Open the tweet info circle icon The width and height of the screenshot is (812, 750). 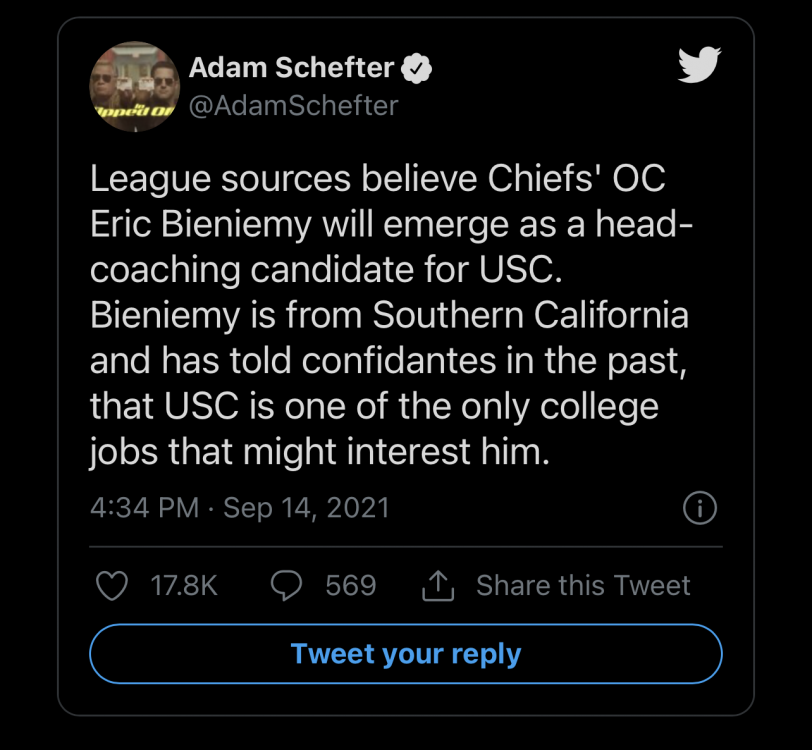pos(699,508)
